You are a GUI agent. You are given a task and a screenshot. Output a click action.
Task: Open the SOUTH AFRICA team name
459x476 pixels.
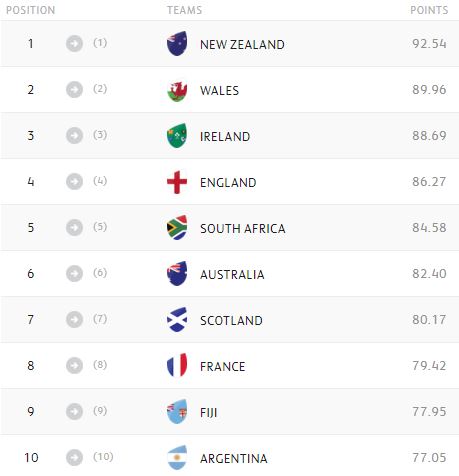[243, 228]
